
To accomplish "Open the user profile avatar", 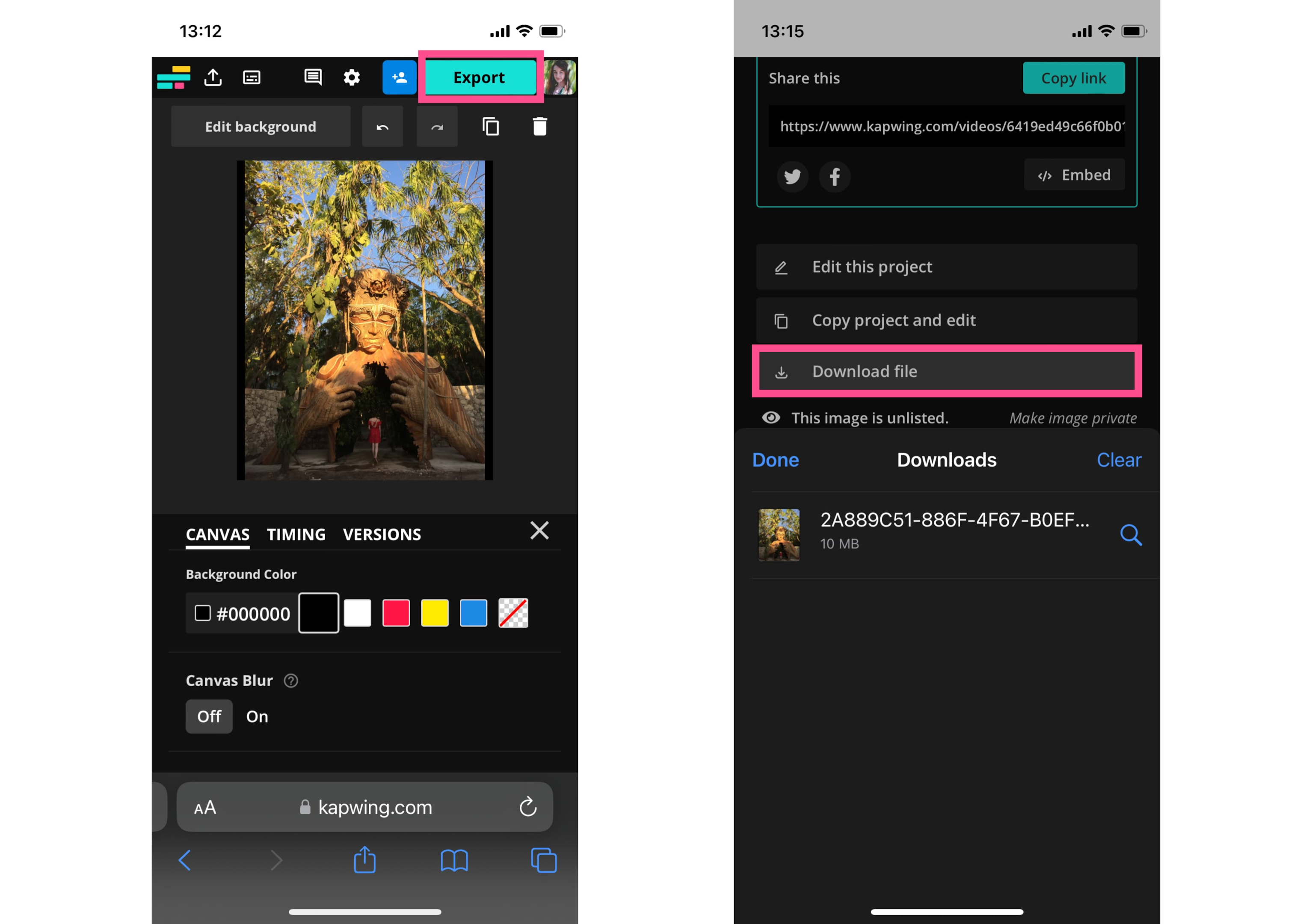I will click(560, 77).
